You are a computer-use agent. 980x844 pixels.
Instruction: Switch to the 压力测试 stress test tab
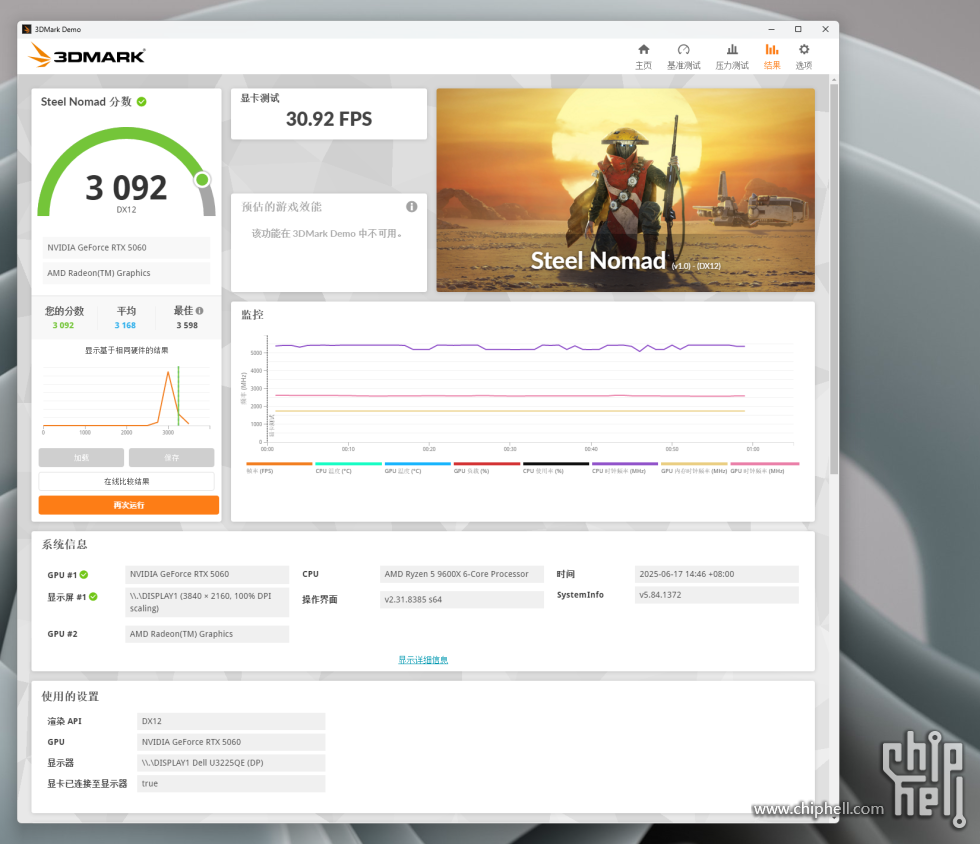(732, 56)
